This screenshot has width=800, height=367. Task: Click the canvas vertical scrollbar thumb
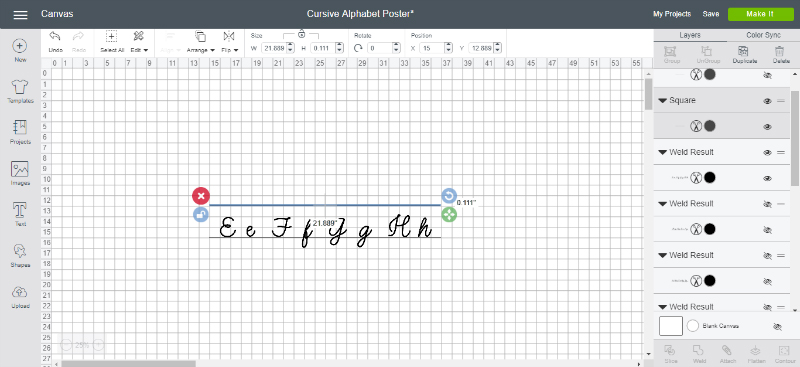pos(648,94)
